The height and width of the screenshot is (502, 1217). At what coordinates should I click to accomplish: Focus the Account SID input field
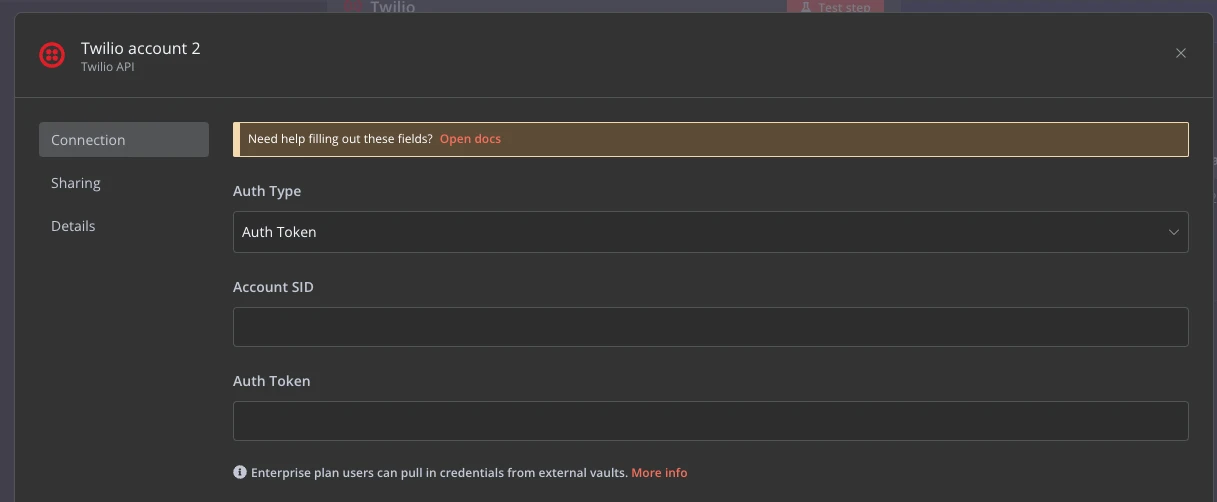(710, 327)
